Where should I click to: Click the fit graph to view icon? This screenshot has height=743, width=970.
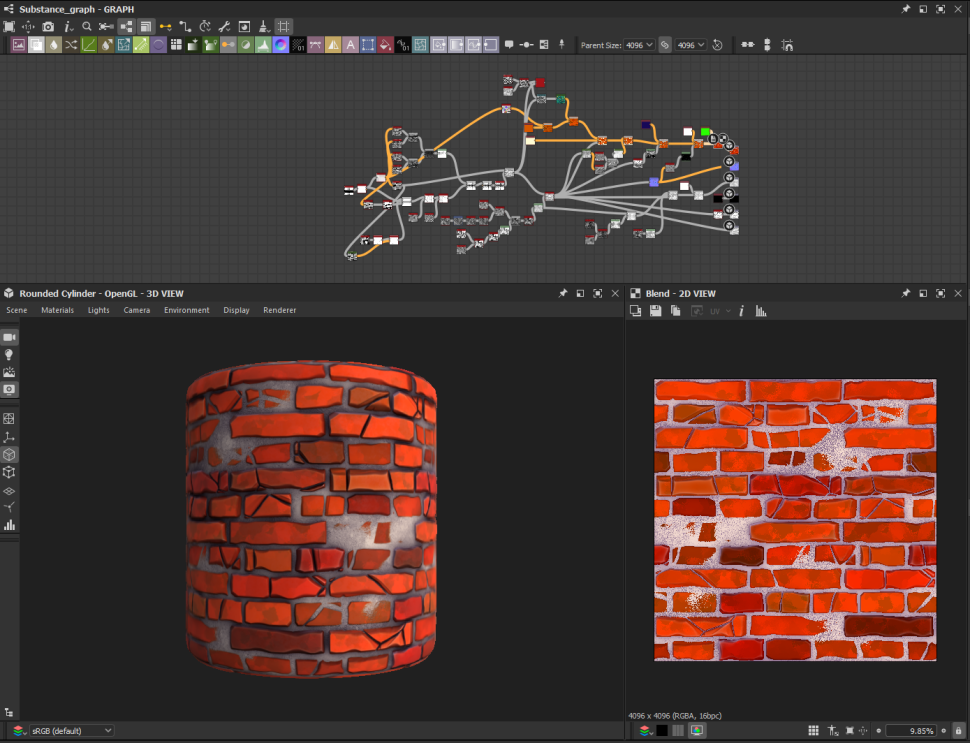tap(9, 27)
